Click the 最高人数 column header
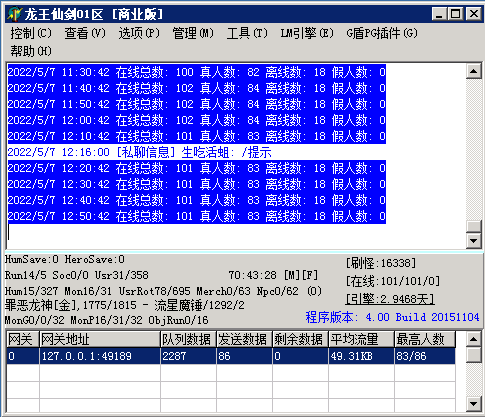This screenshot has height=417, width=485. [425, 339]
